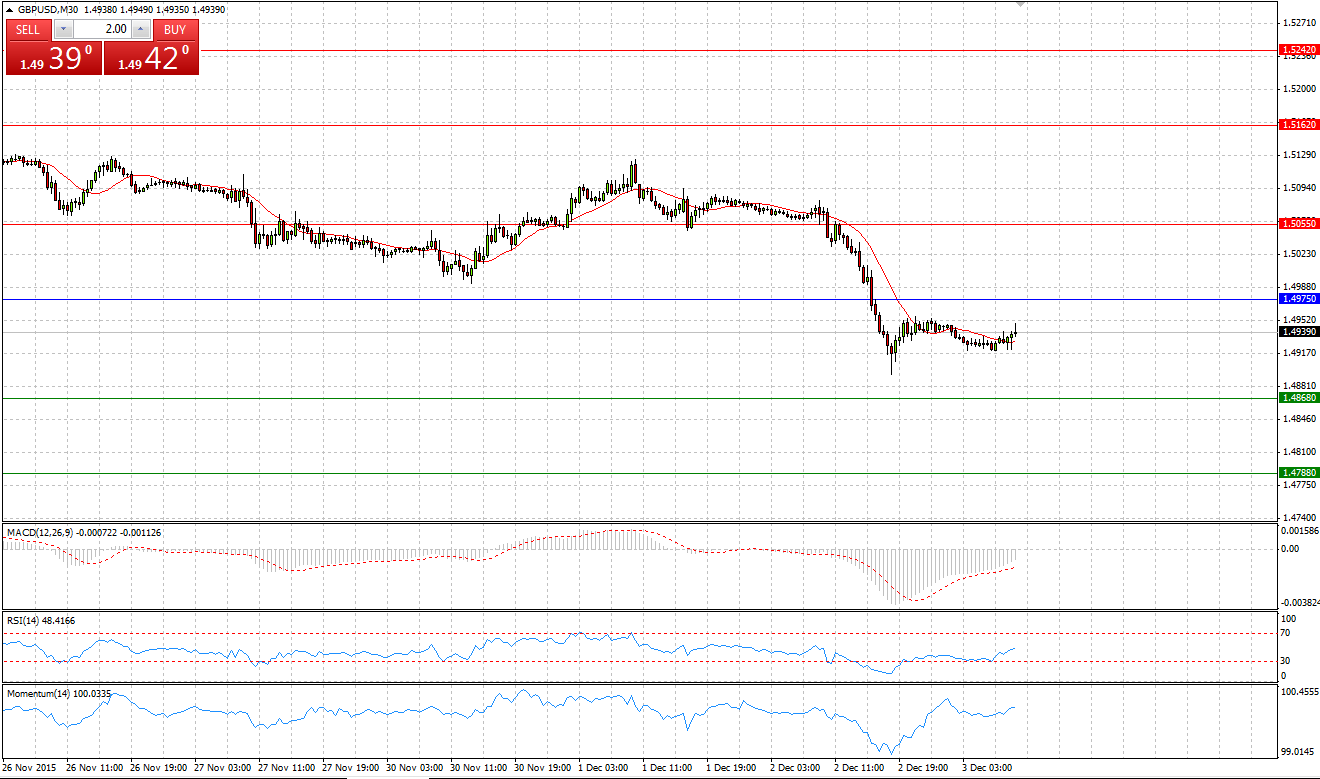Click the Momentum(14) 100.0335 indicator label

(x=58, y=692)
